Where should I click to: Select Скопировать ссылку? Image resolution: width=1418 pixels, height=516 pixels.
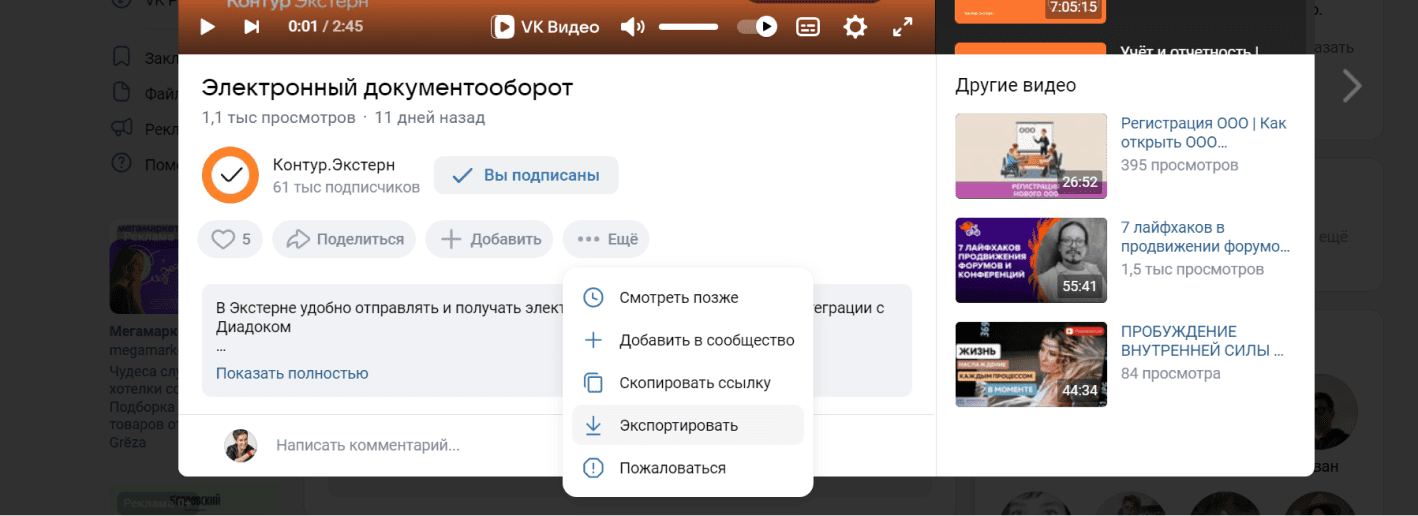click(688, 383)
